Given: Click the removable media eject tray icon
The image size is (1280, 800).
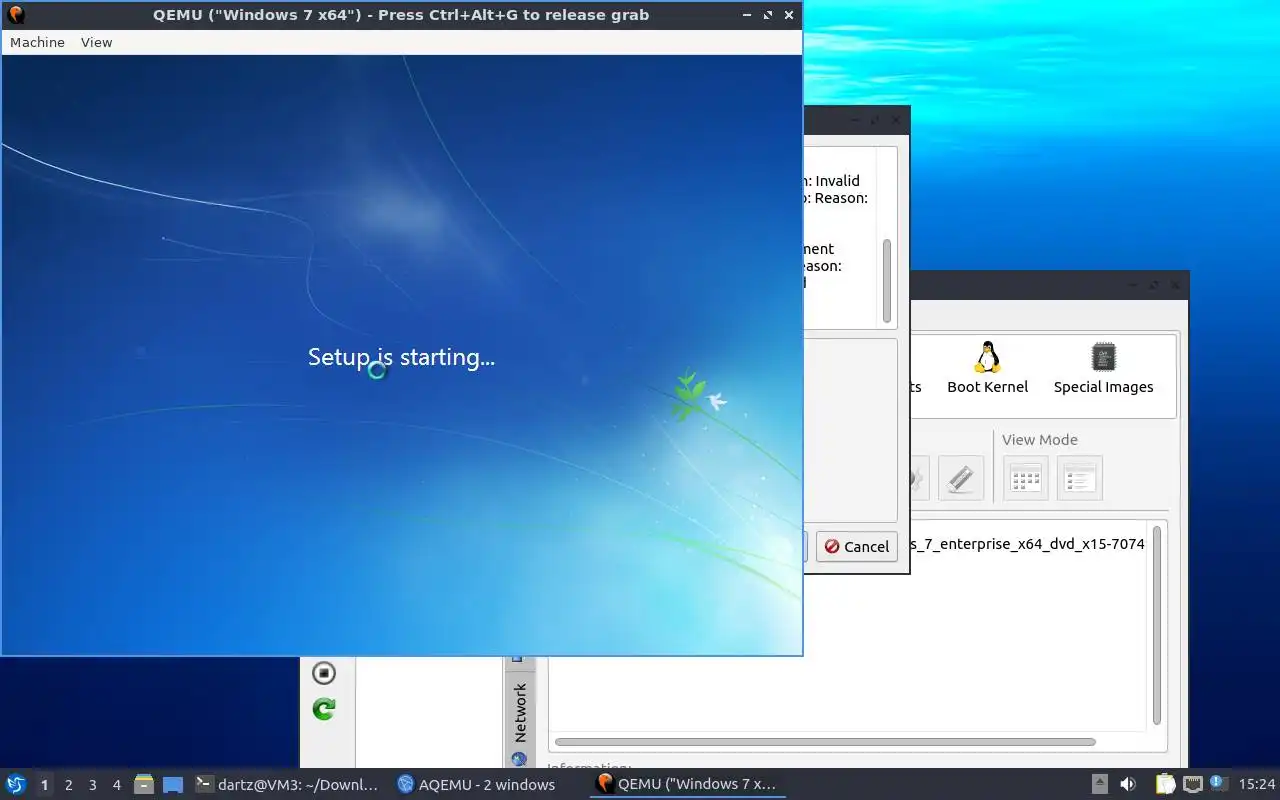Looking at the screenshot, I should coord(1099,785).
